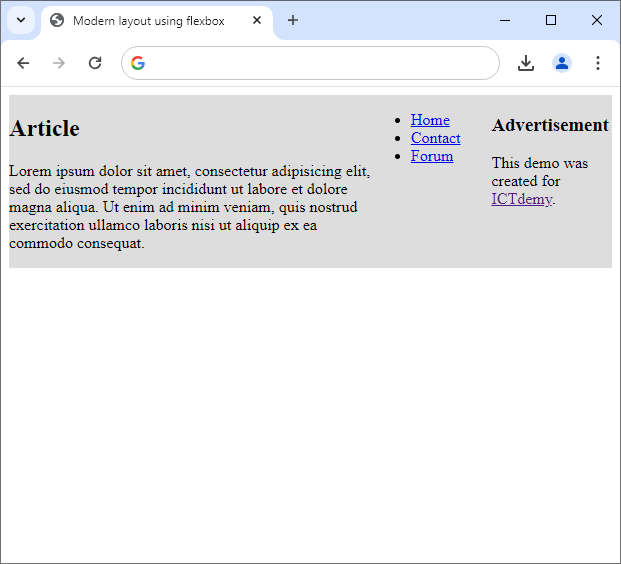
Task: Open the Forum link
Action: click(x=432, y=156)
